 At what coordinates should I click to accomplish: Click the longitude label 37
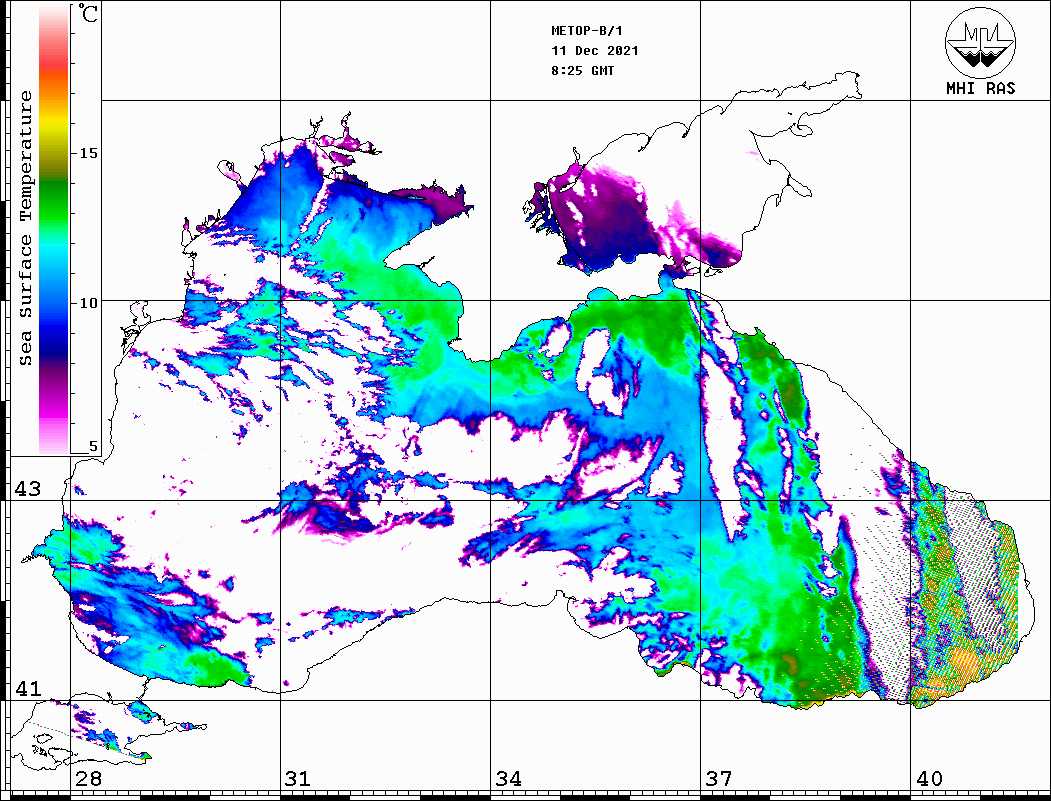719,779
